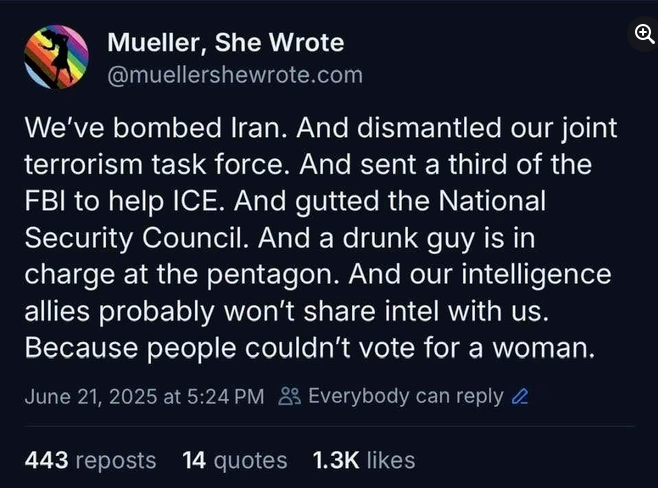Click the number "443" in the repost count
Screen dimensions: 658x488
(x=46, y=460)
